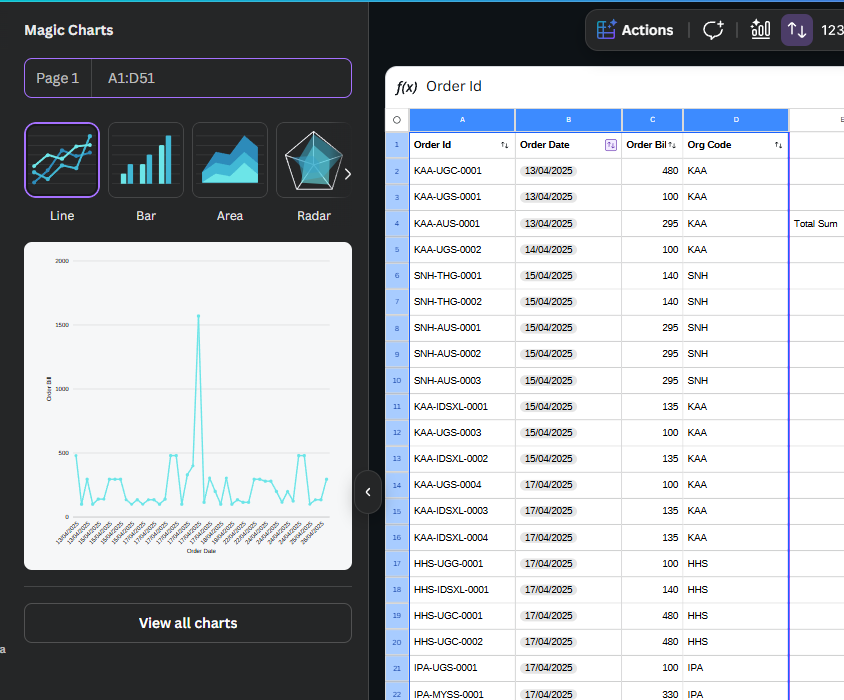
Task: Open the Org Code column sort dropdown
Action: (778, 145)
